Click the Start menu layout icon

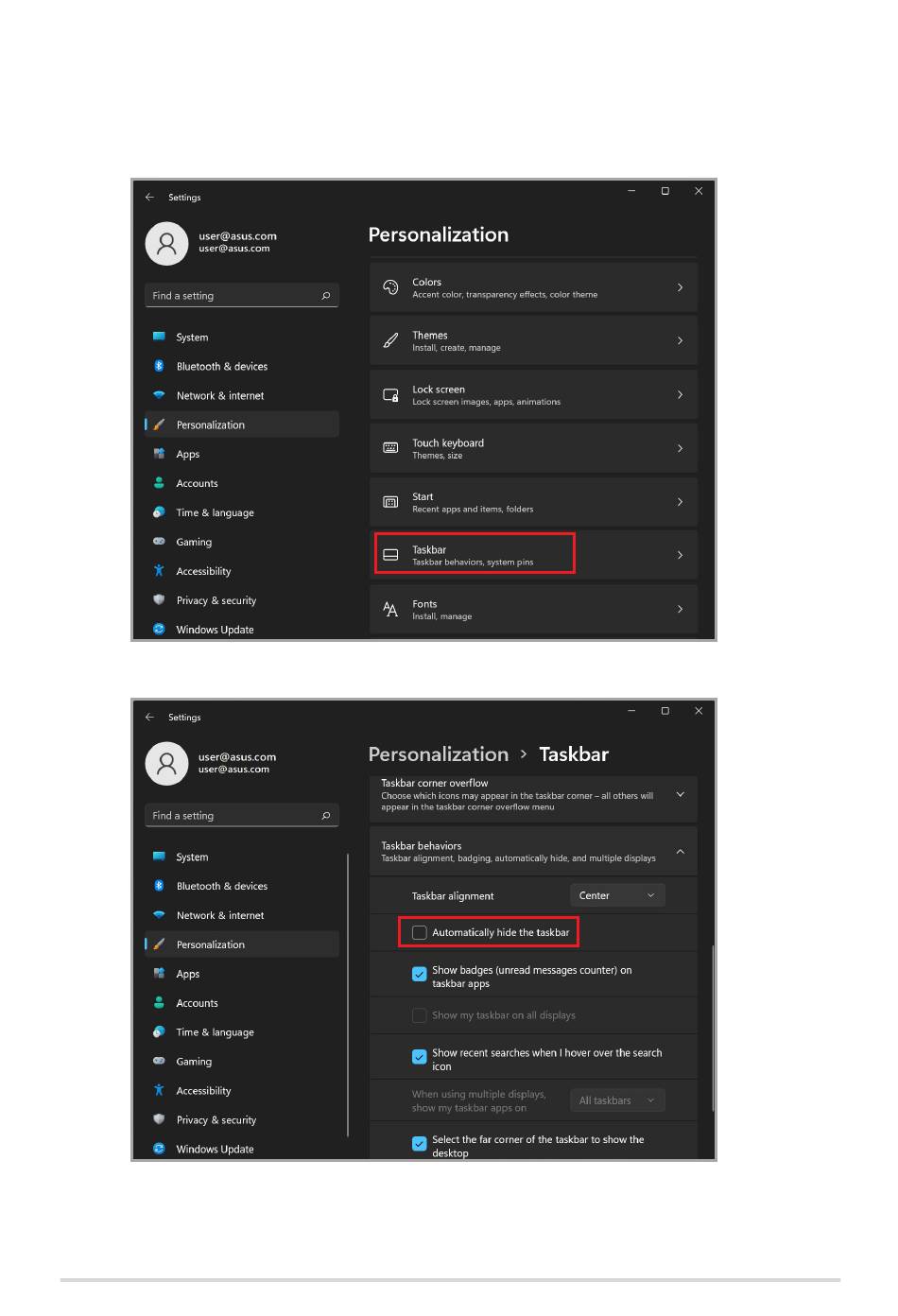[x=390, y=502]
